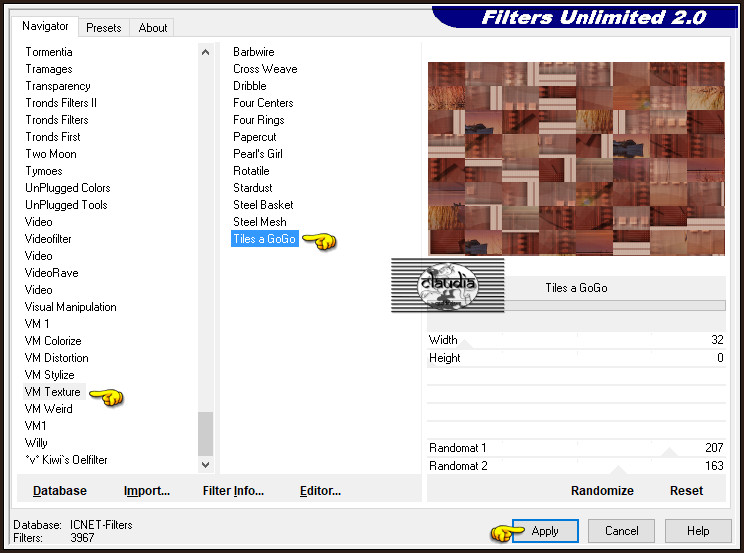Viewport: 744px width, 553px height.
Task: Choose the Rotatile filter
Action: click(x=251, y=171)
